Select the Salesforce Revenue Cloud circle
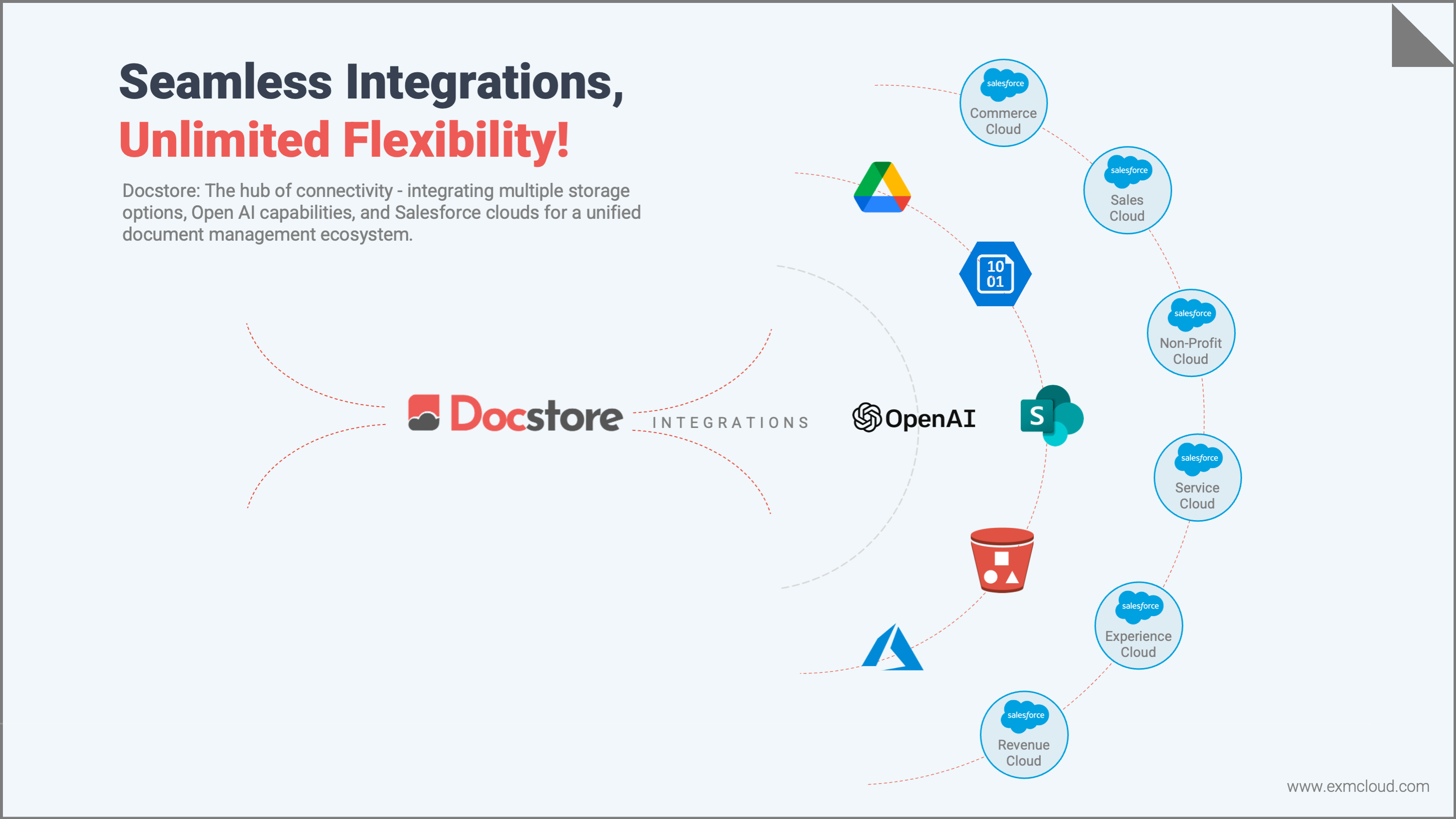The height and width of the screenshot is (819, 1456). click(x=1024, y=735)
